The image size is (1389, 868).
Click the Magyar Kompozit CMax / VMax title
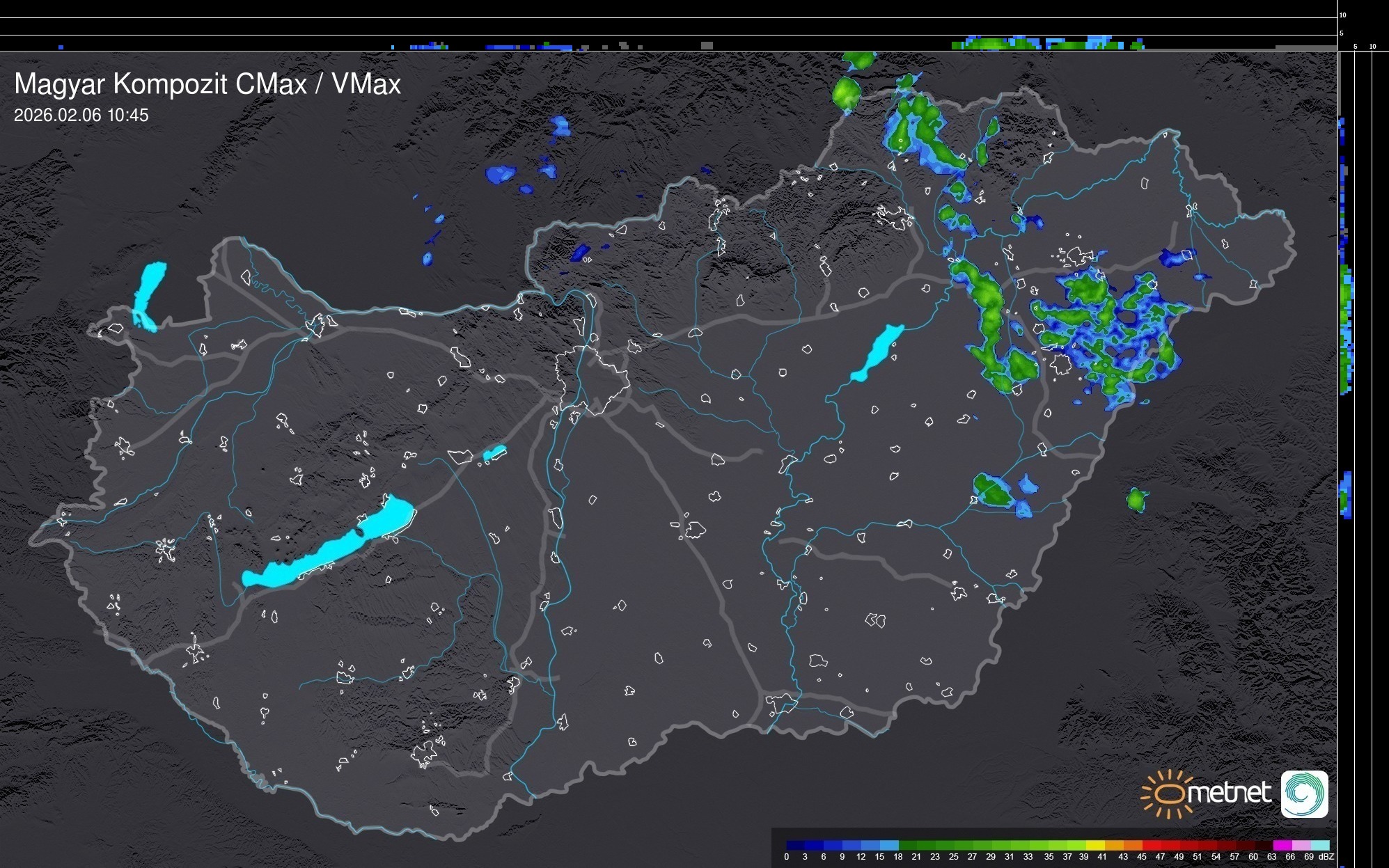(207, 84)
